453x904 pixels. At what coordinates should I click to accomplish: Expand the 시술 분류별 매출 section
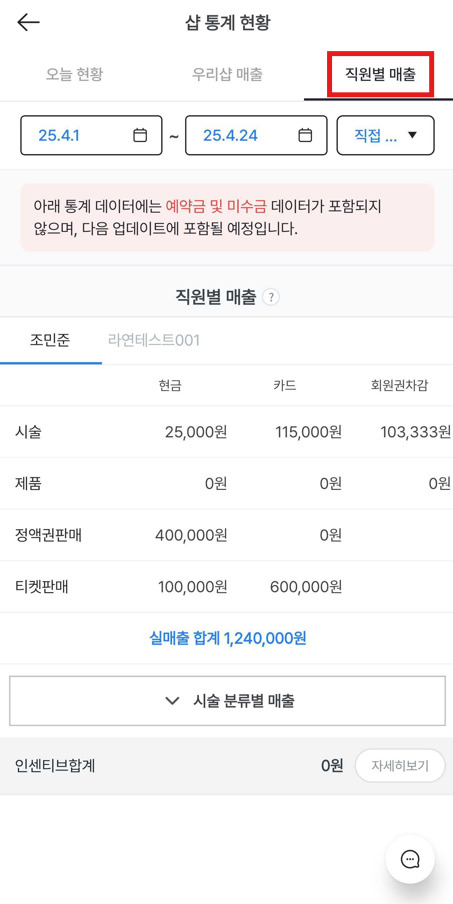pos(228,701)
